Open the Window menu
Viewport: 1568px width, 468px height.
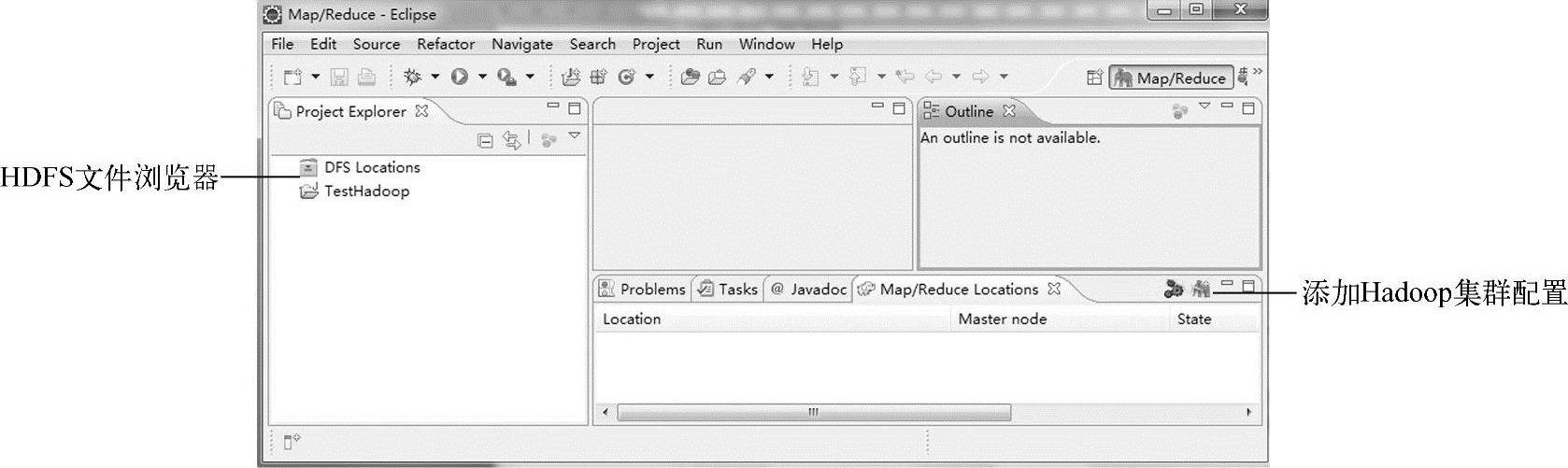pyautogui.click(x=766, y=44)
